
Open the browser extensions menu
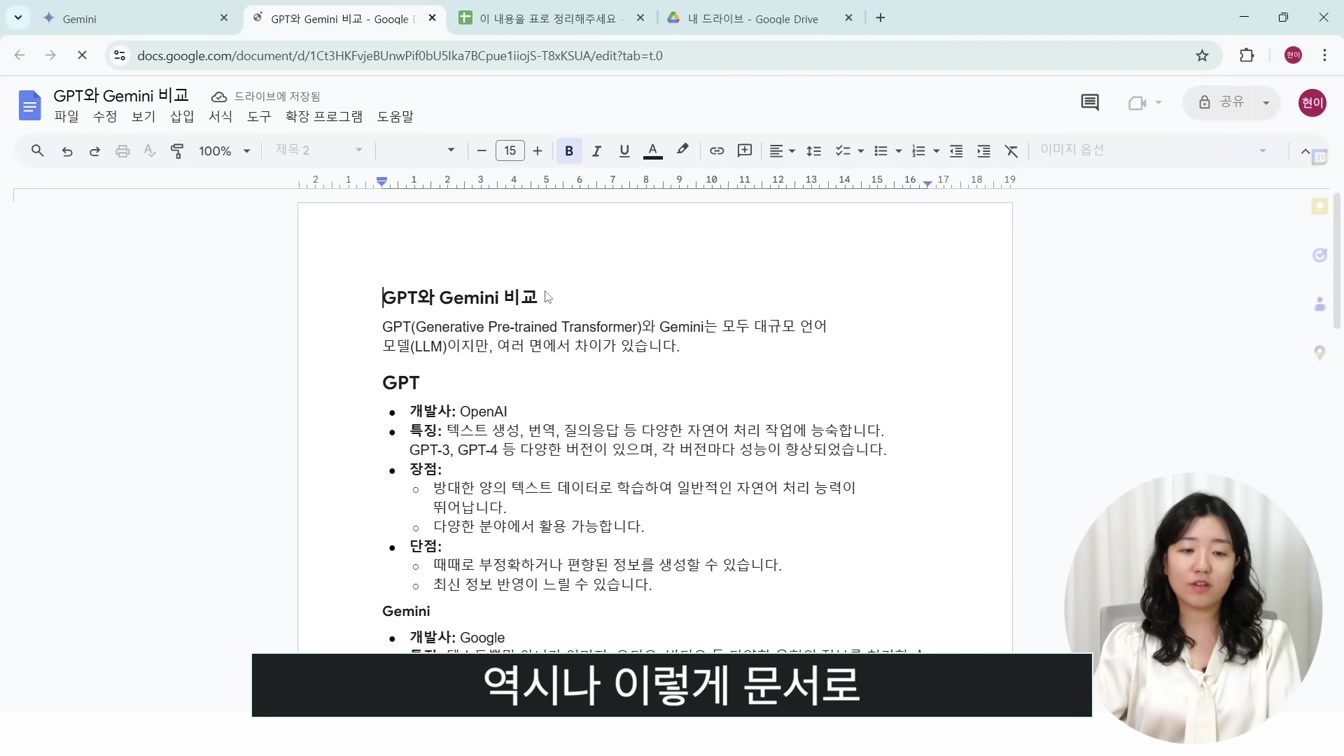click(1247, 56)
